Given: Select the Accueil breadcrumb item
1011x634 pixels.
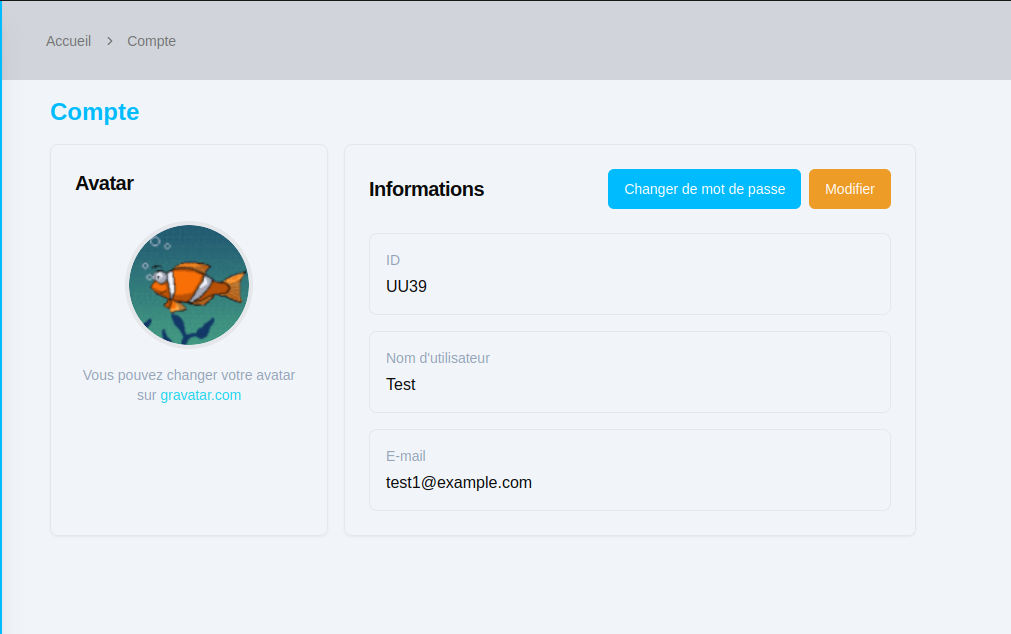Looking at the screenshot, I should click(68, 41).
